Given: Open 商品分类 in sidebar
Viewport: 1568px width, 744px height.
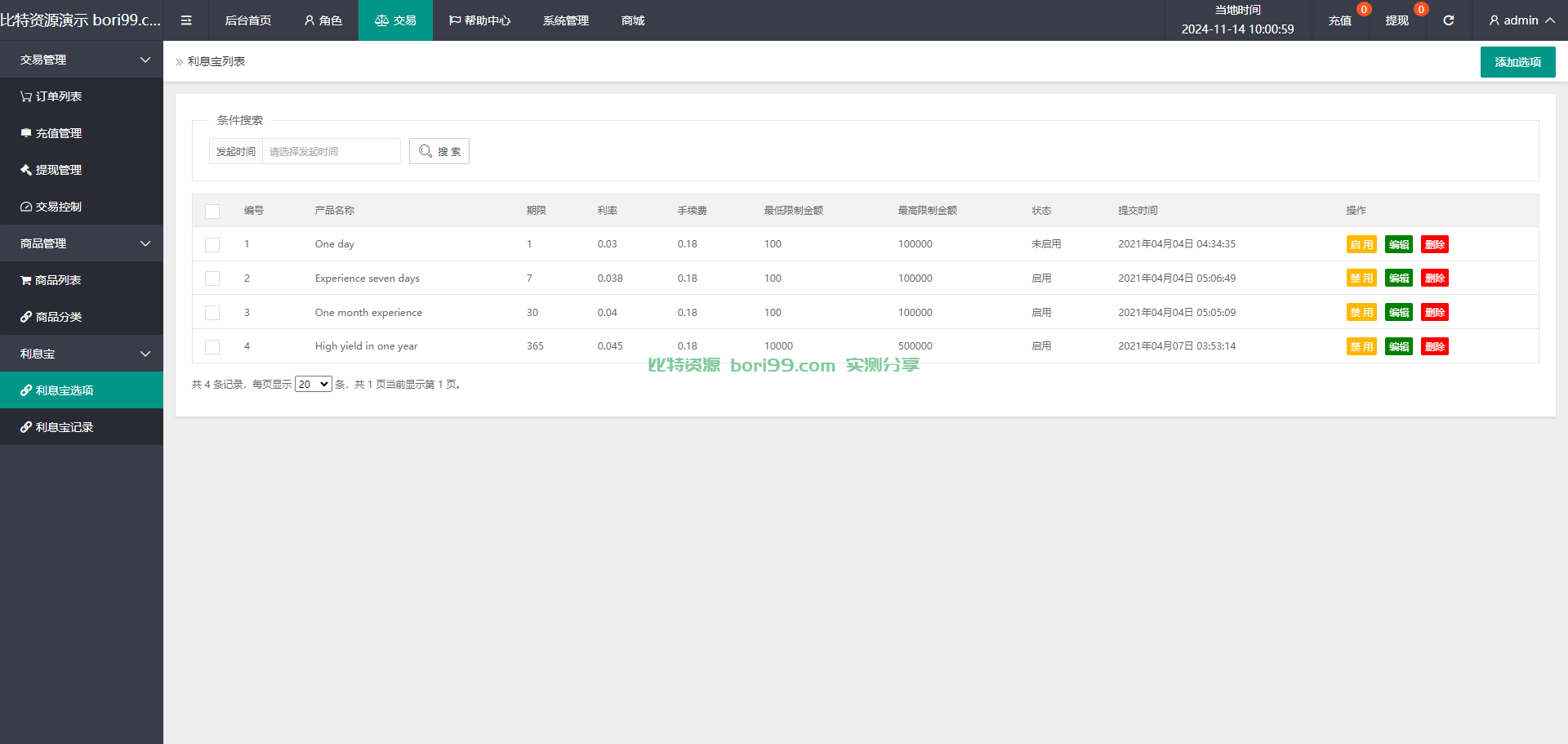Looking at the screenshot, I should [82, 317].
